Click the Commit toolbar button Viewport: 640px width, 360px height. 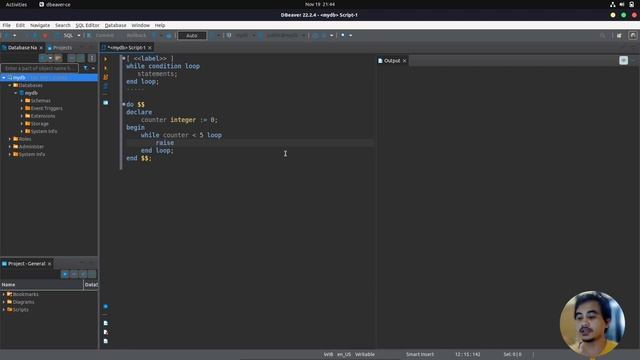coord(101,36)
